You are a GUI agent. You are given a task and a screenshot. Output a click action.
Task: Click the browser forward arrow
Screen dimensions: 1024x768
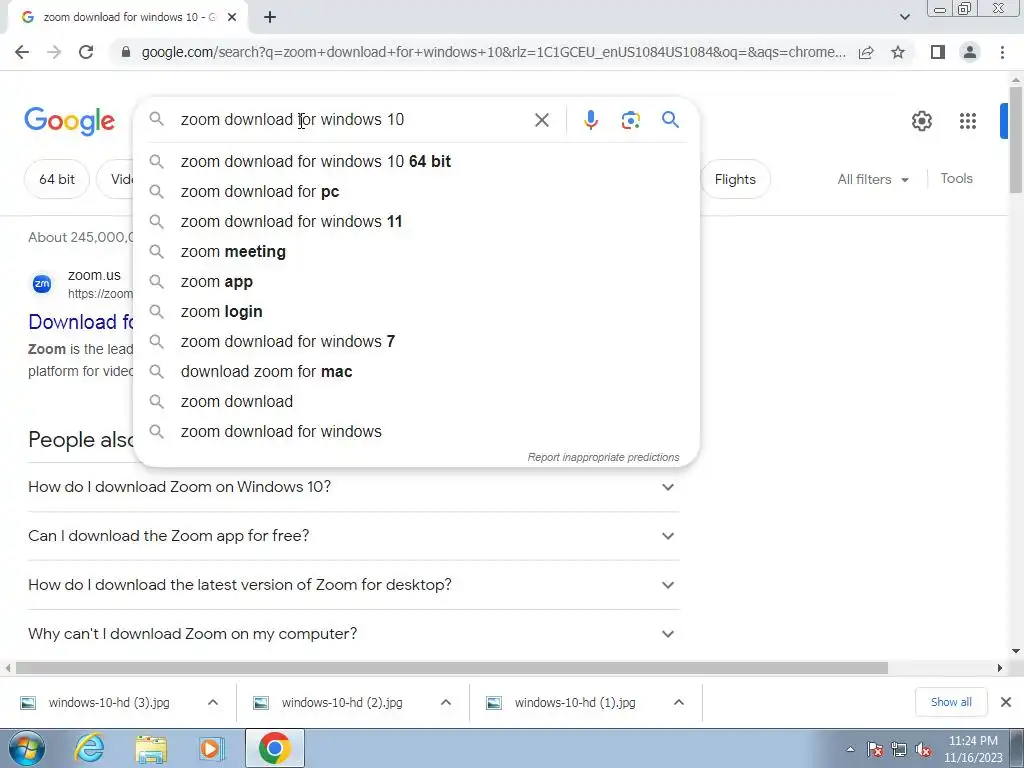click(x=54, y=52)
